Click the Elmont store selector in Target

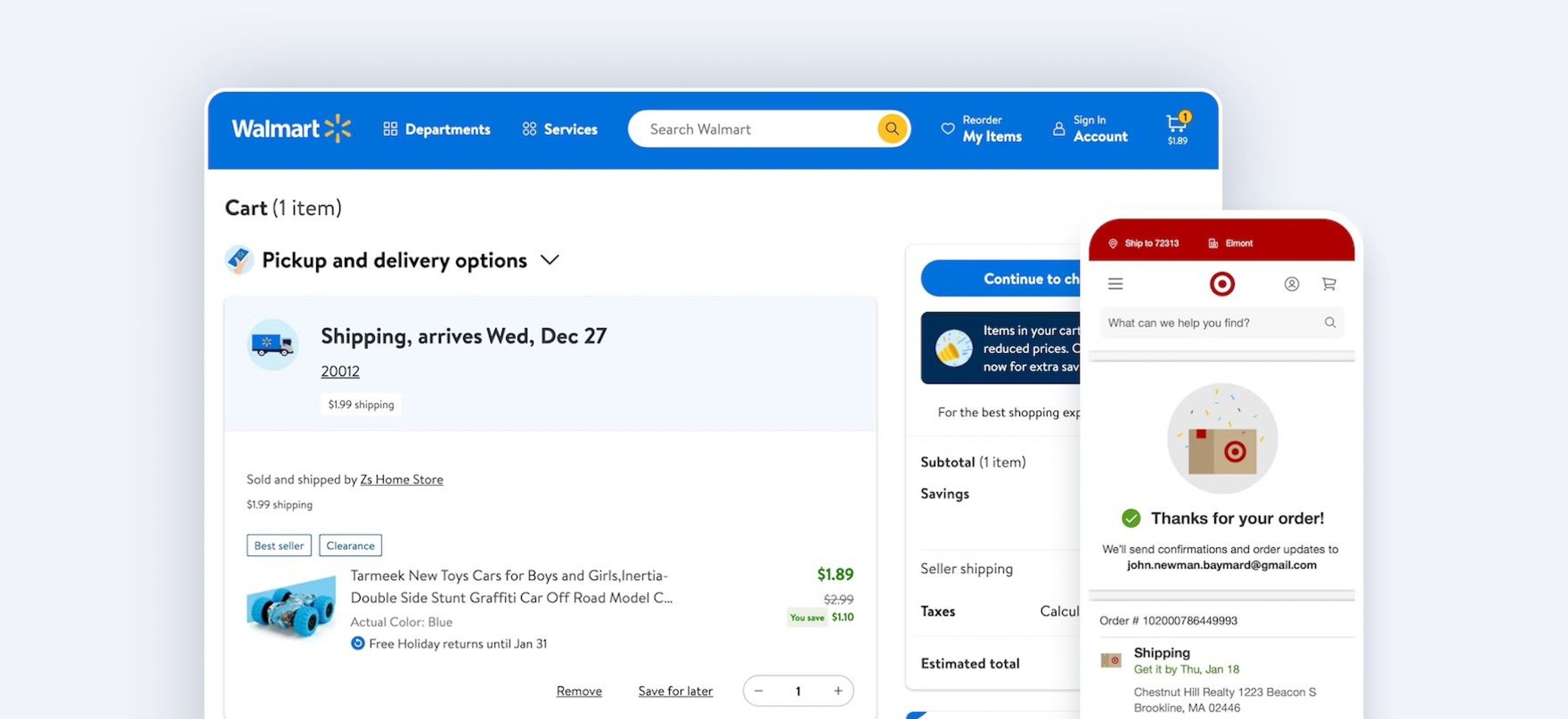(1230, 243)
